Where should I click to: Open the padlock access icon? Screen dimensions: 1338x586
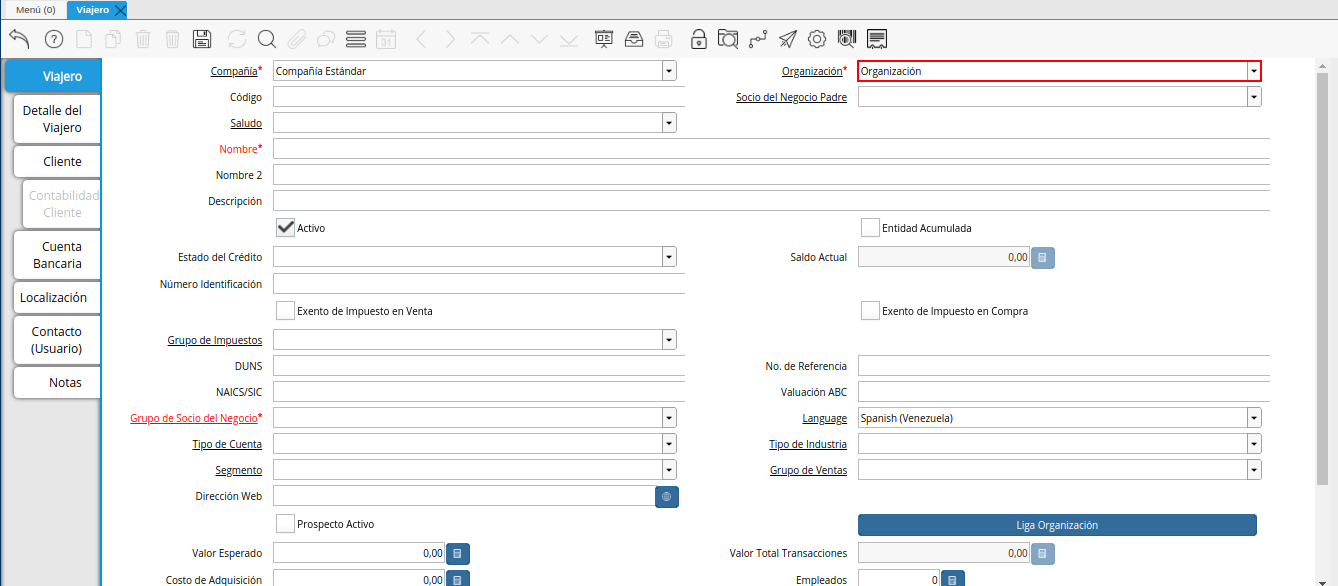click(699, 39)
